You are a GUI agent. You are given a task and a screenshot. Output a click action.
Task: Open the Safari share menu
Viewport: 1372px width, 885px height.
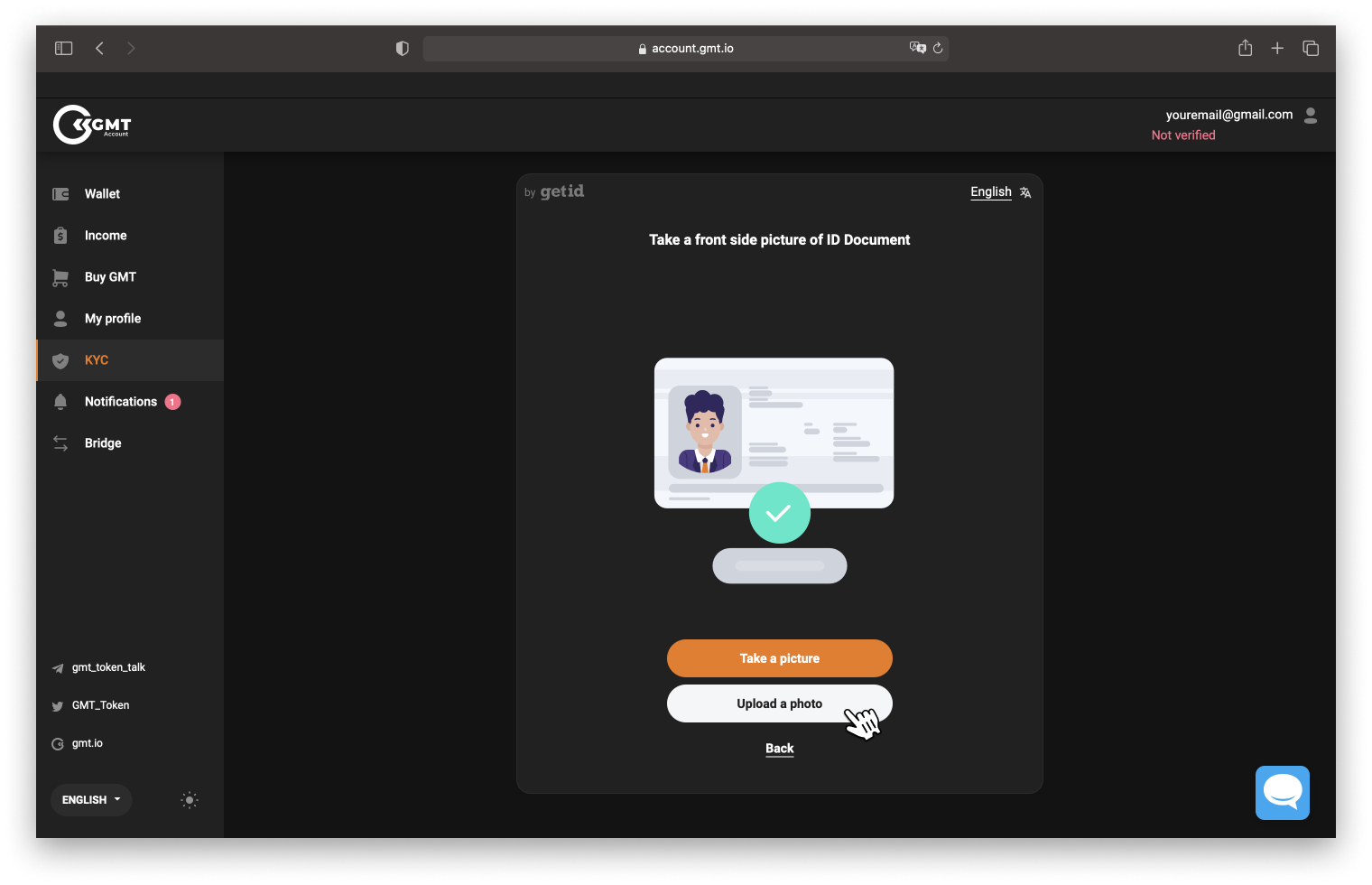click(x=1246, y=48)
